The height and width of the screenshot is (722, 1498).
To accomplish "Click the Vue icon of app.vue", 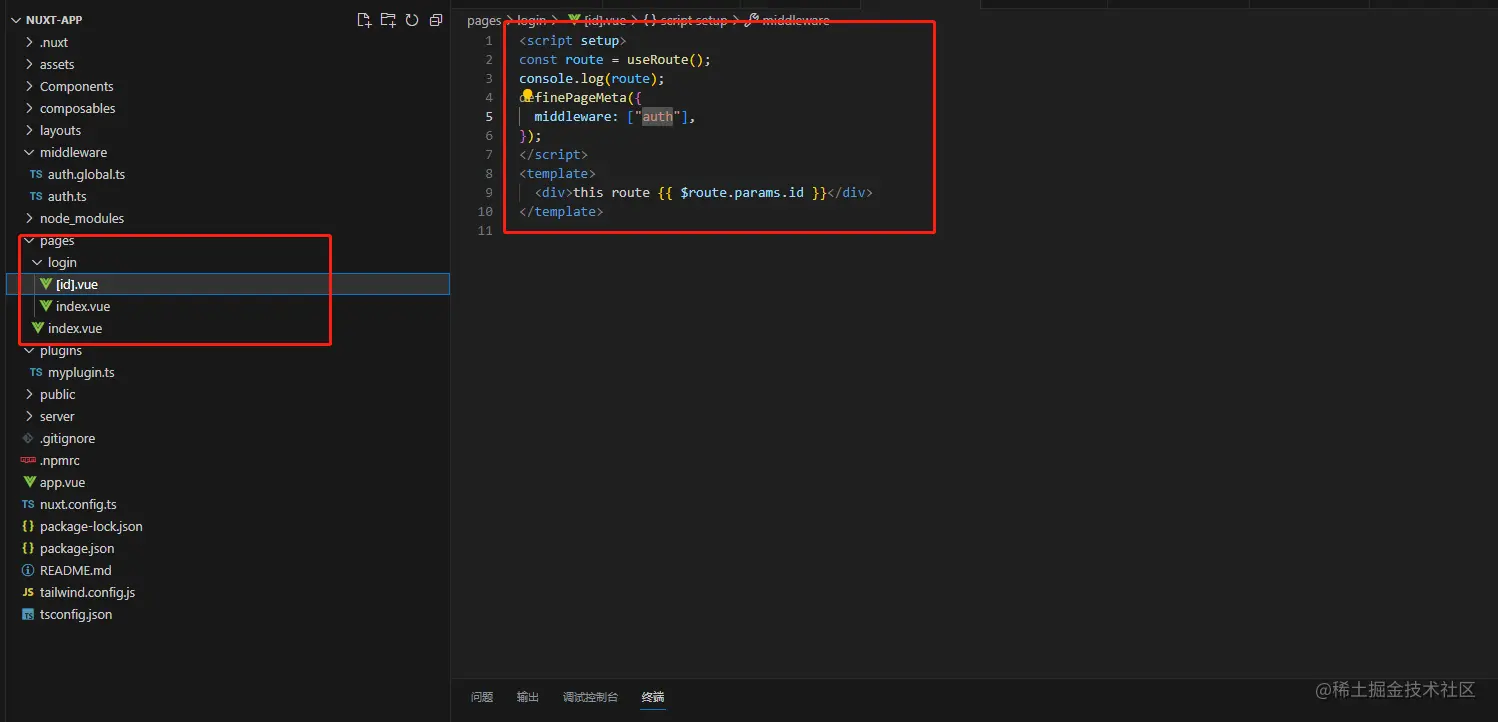I will (29, 482).
